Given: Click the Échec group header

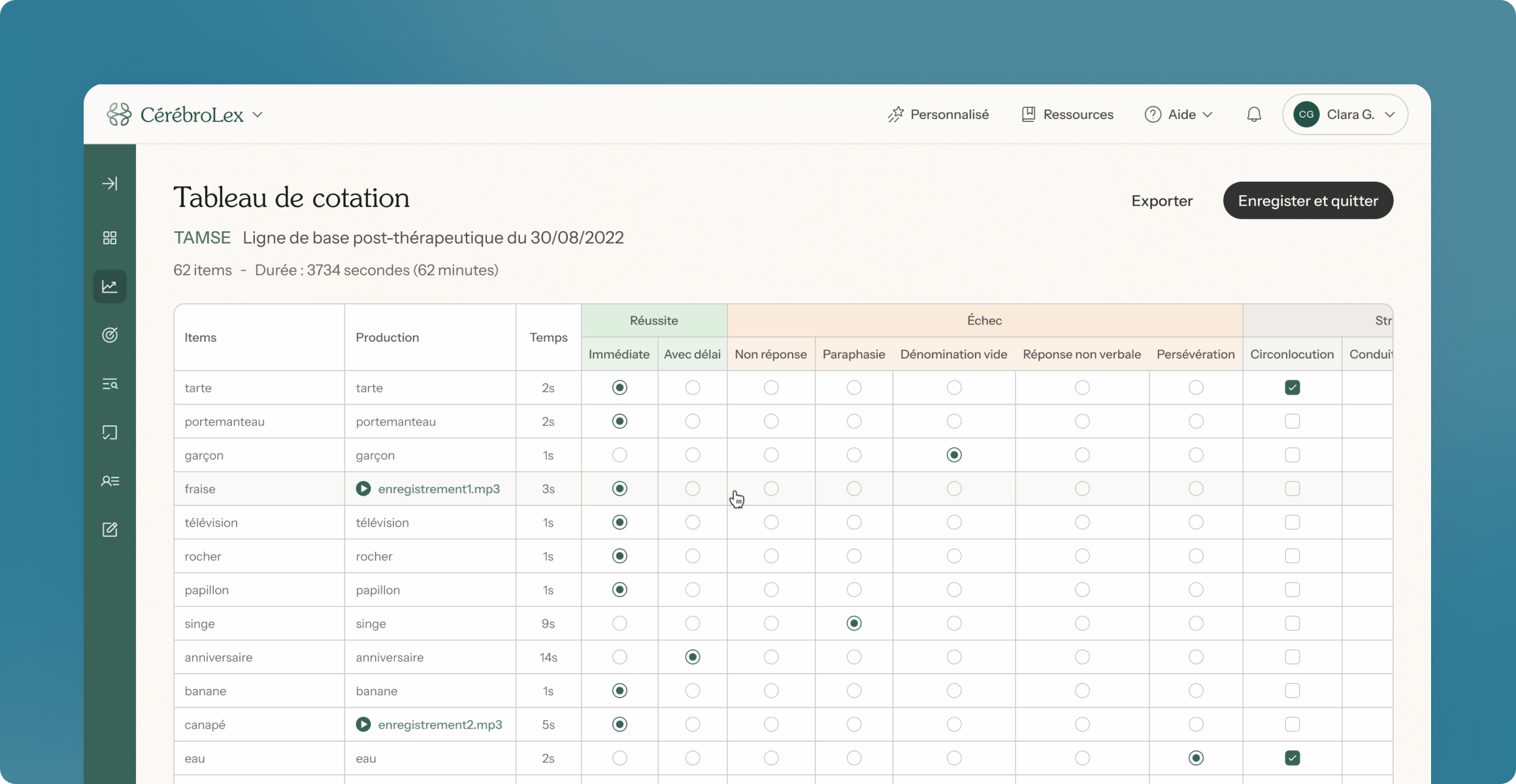Looking at the screenshot, I should click(x=985, y=321).
